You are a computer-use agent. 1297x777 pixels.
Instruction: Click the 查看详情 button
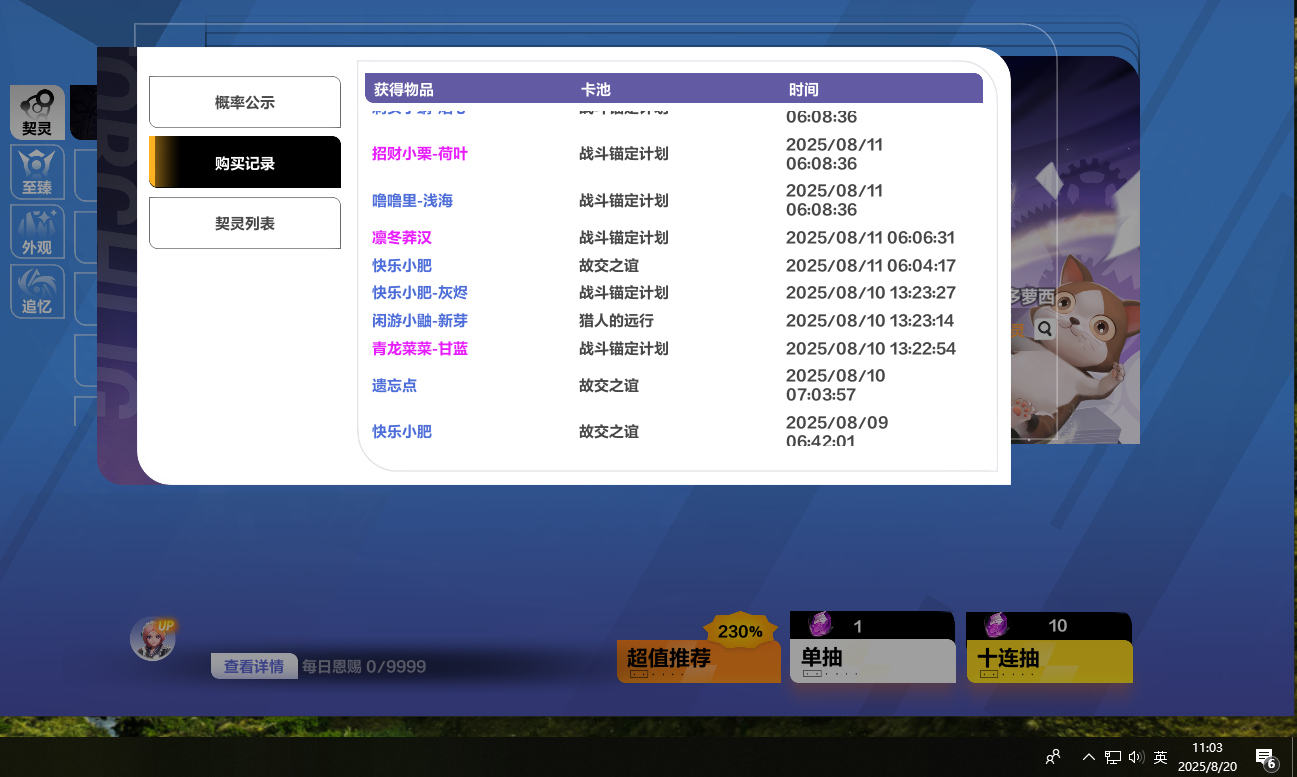point(254,666)
